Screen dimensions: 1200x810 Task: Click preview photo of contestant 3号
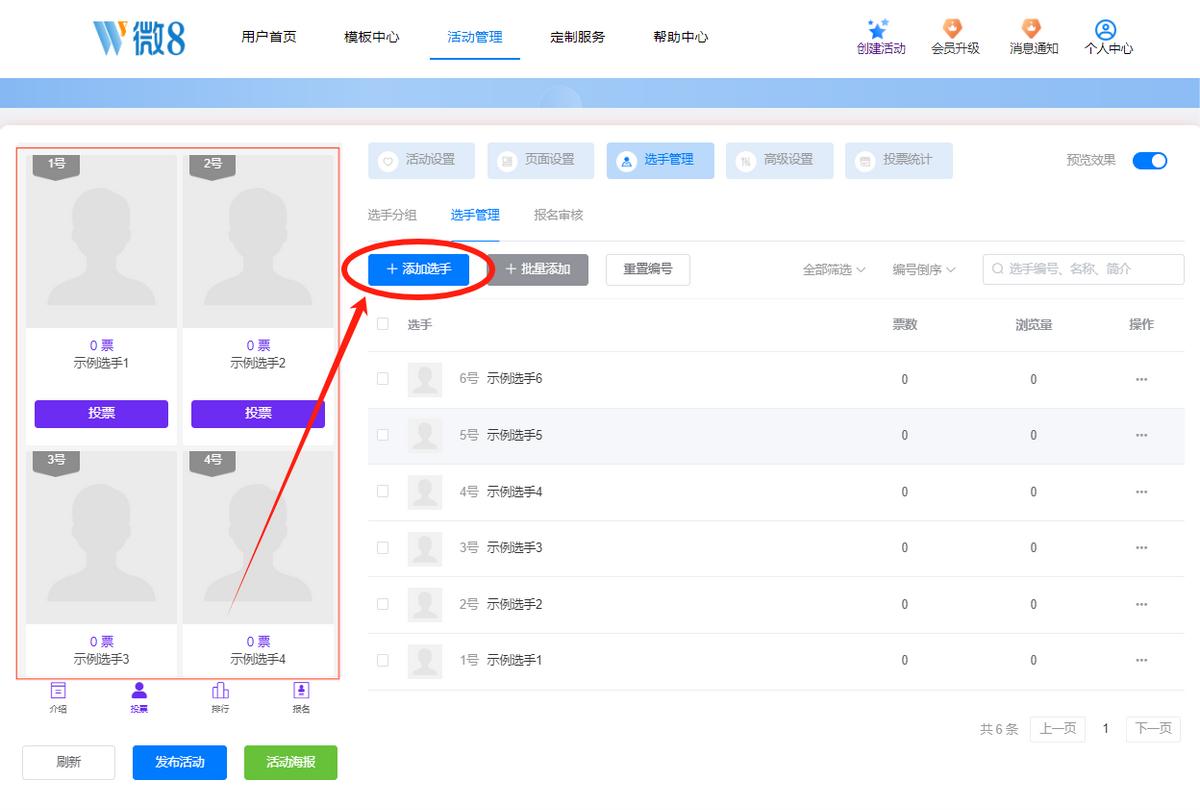pos(101,537)
